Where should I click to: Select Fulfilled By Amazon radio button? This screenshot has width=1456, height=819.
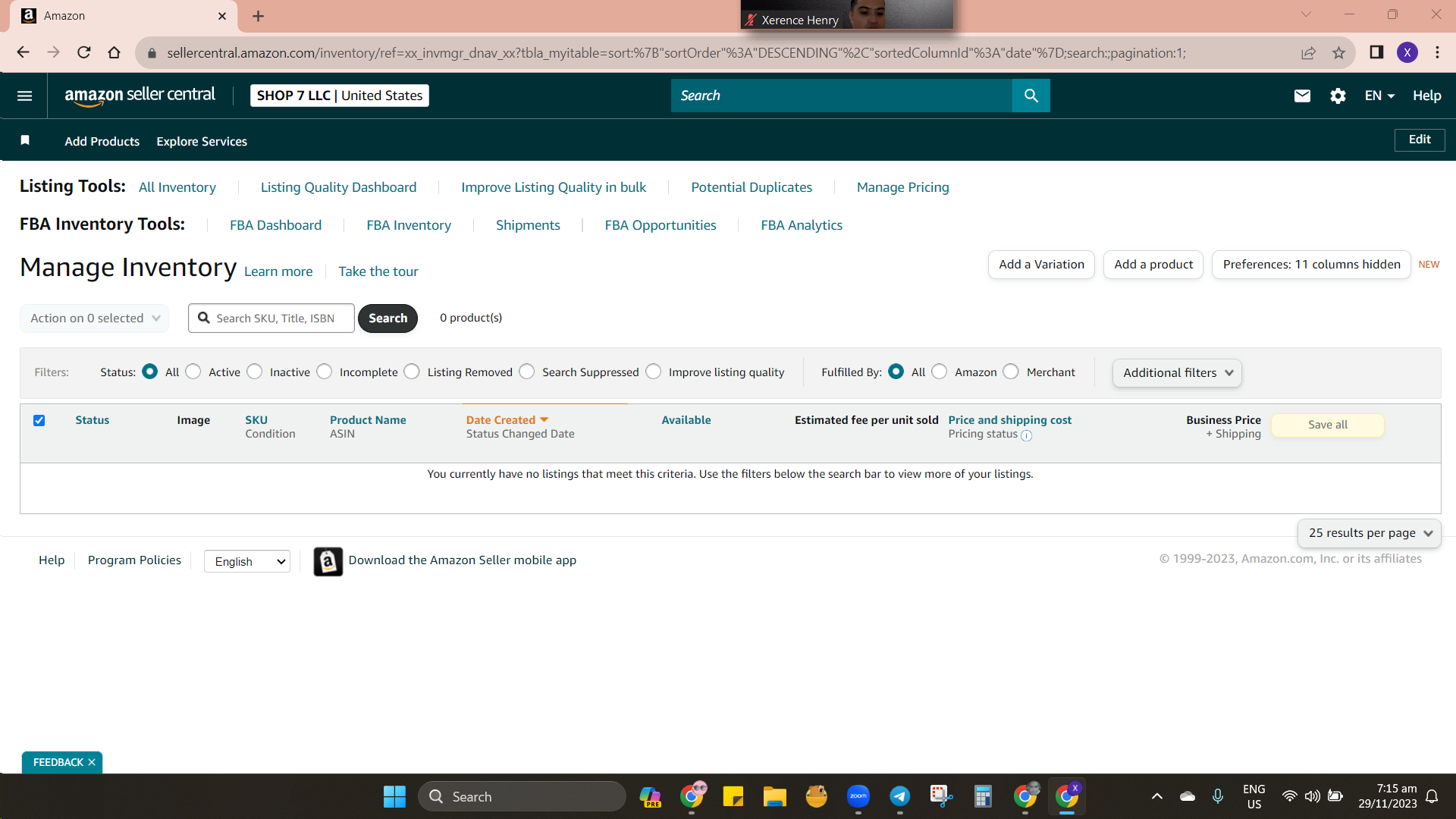pyautogui.click(x=940, y=372)
